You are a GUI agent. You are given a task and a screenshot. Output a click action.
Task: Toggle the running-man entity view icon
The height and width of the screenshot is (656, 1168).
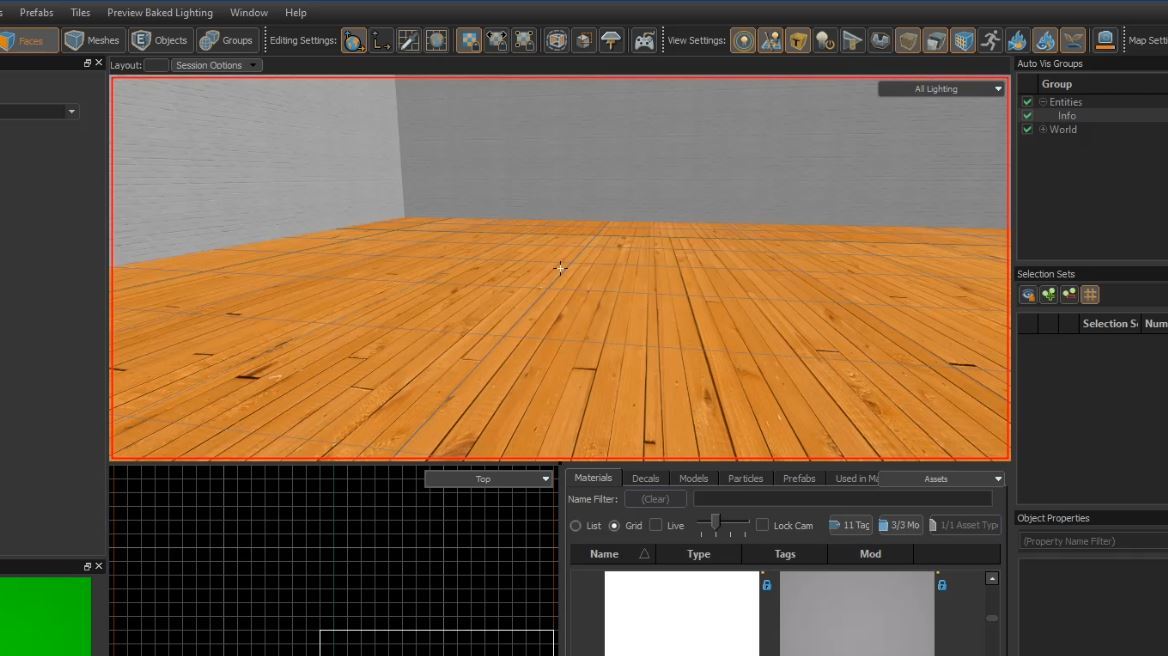pyautogui.click(x=990, y=40)
